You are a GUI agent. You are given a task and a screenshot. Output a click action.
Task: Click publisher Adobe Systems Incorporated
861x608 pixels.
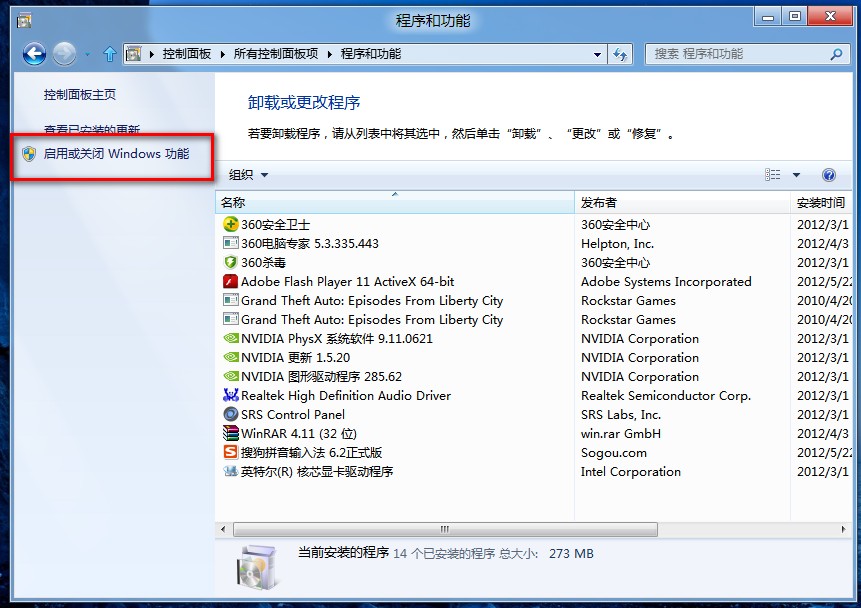coord(666,282)
